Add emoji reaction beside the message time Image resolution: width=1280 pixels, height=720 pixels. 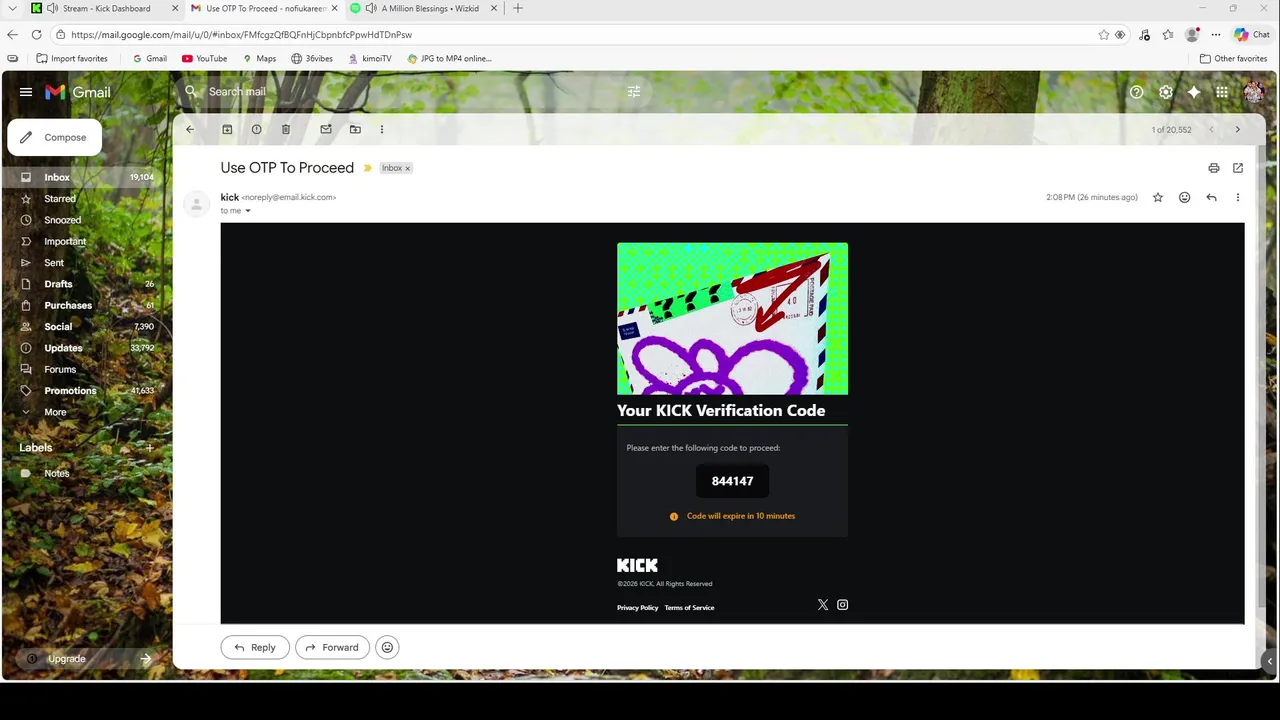[x=1185, y=197]
